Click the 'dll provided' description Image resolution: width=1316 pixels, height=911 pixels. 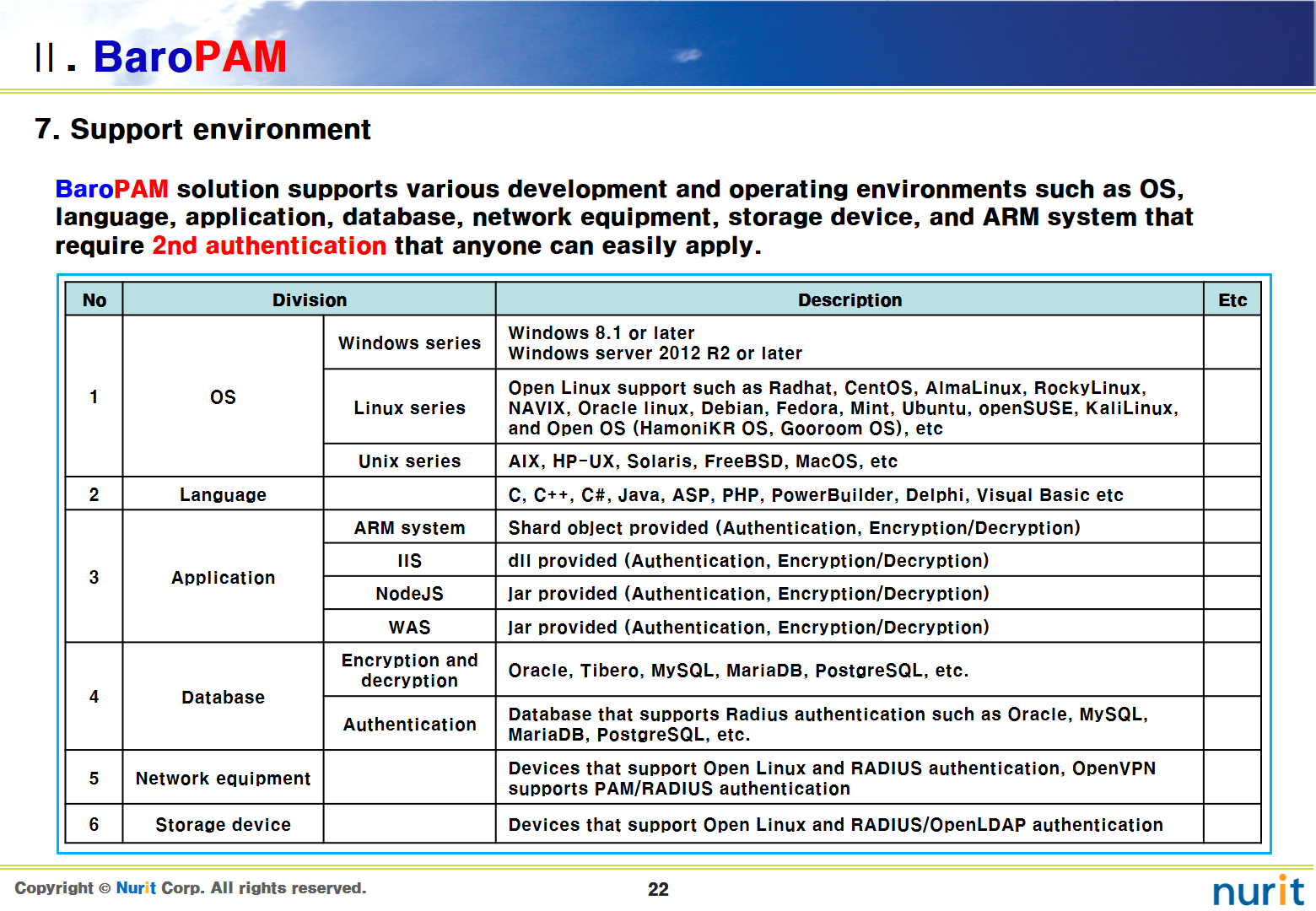point(849,560)
